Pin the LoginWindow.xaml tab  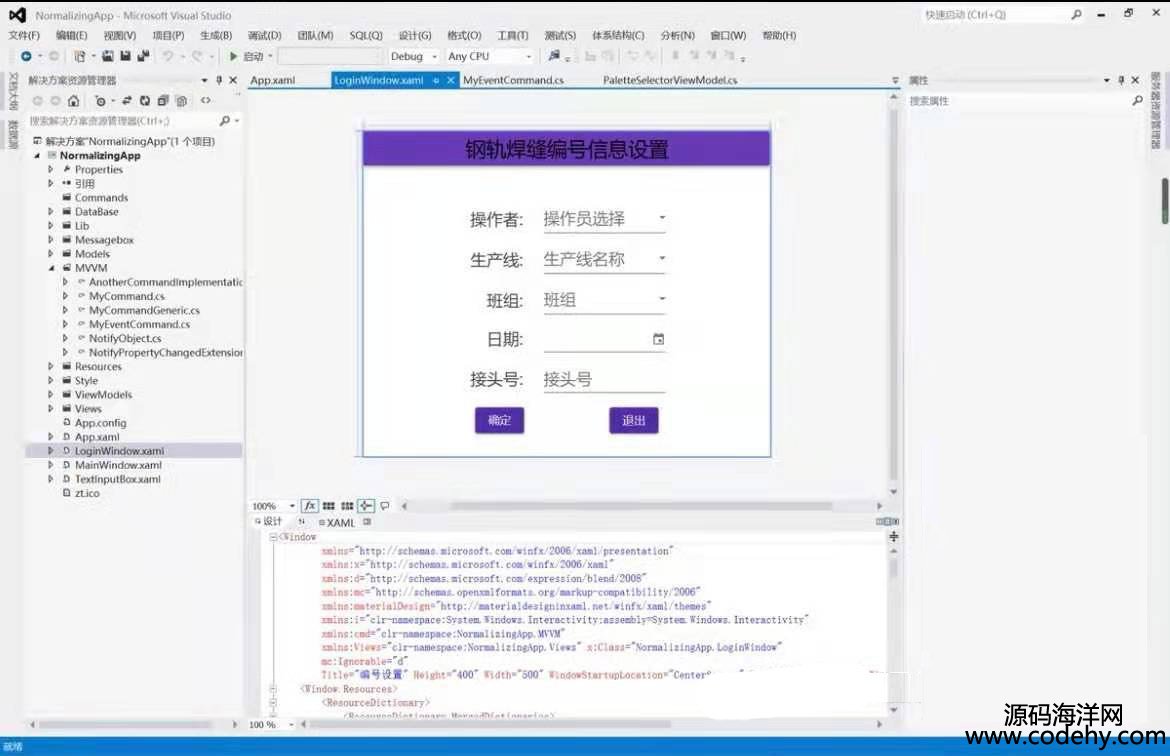click(x=436, y=81)
